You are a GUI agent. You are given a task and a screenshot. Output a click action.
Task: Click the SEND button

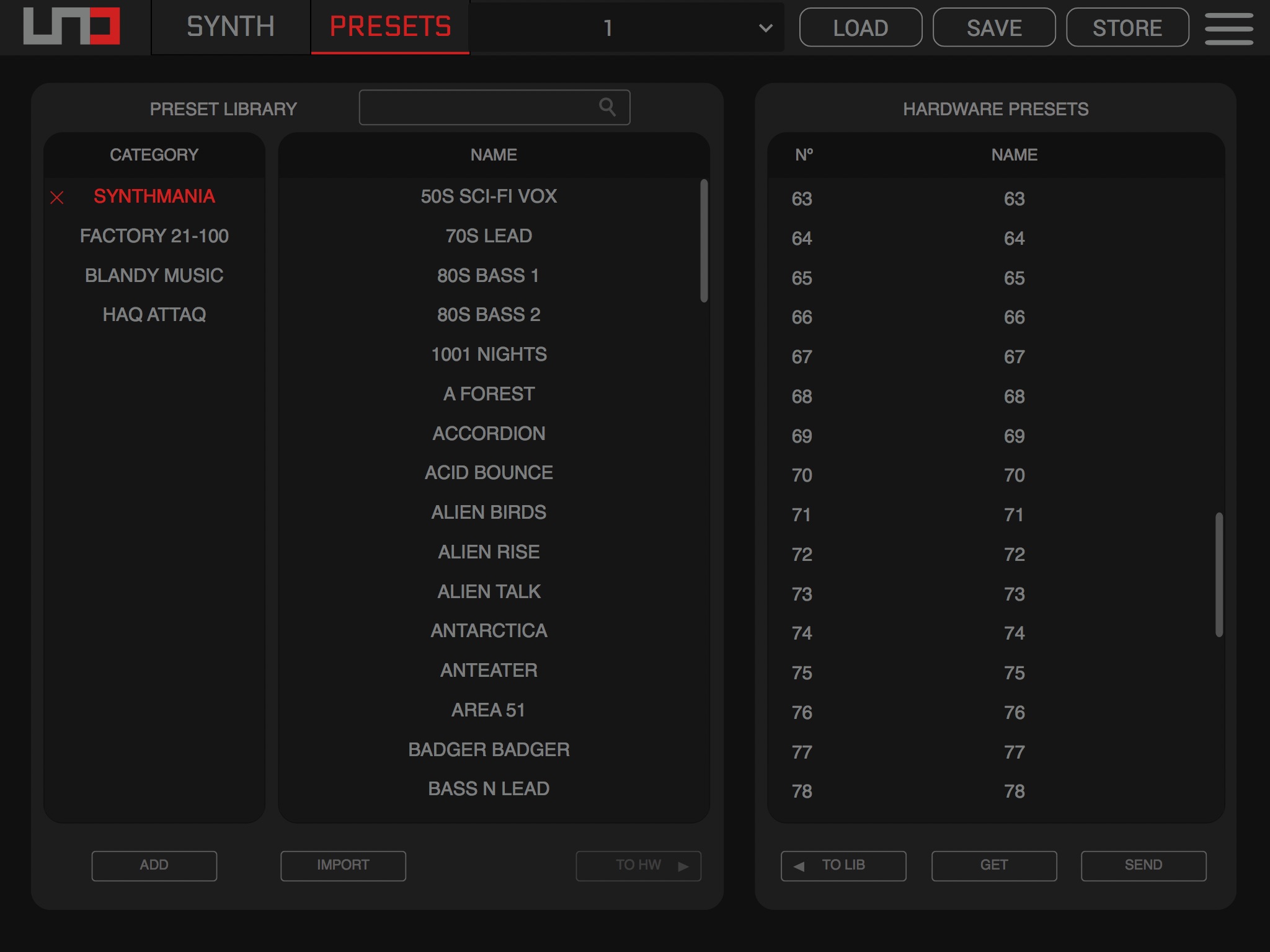coord(1143,865)
